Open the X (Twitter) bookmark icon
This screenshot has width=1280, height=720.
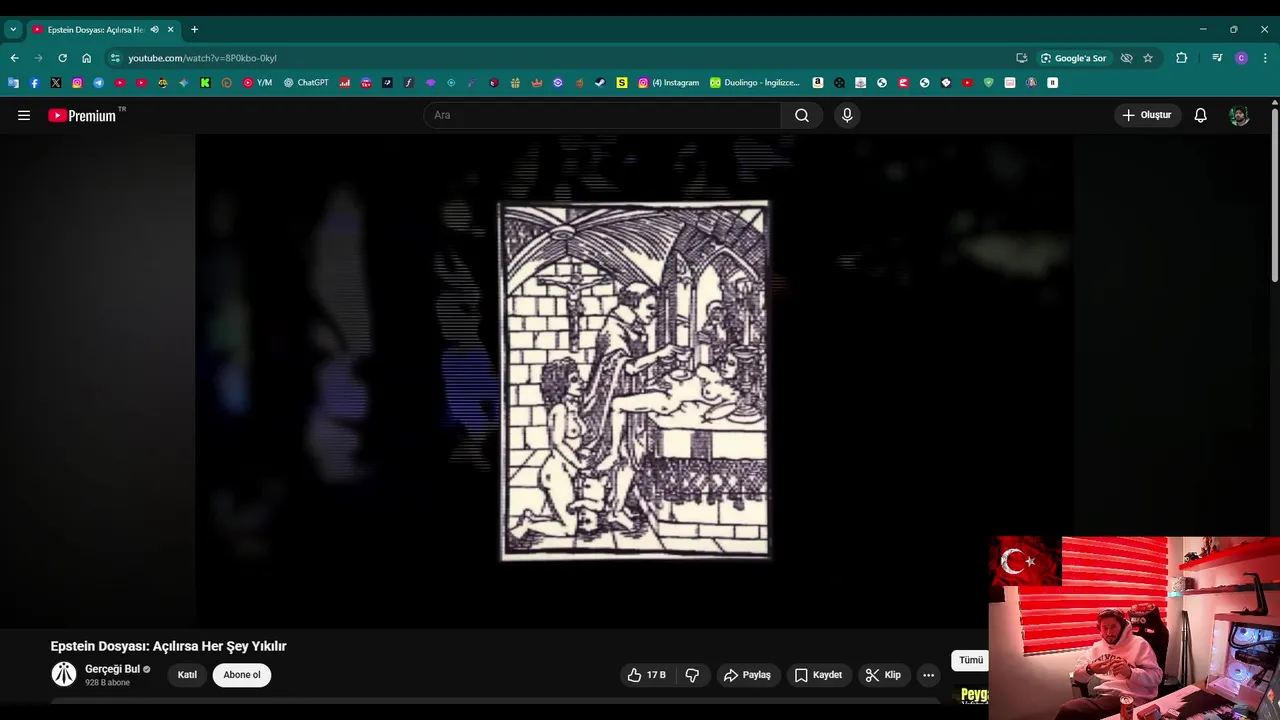56,83
